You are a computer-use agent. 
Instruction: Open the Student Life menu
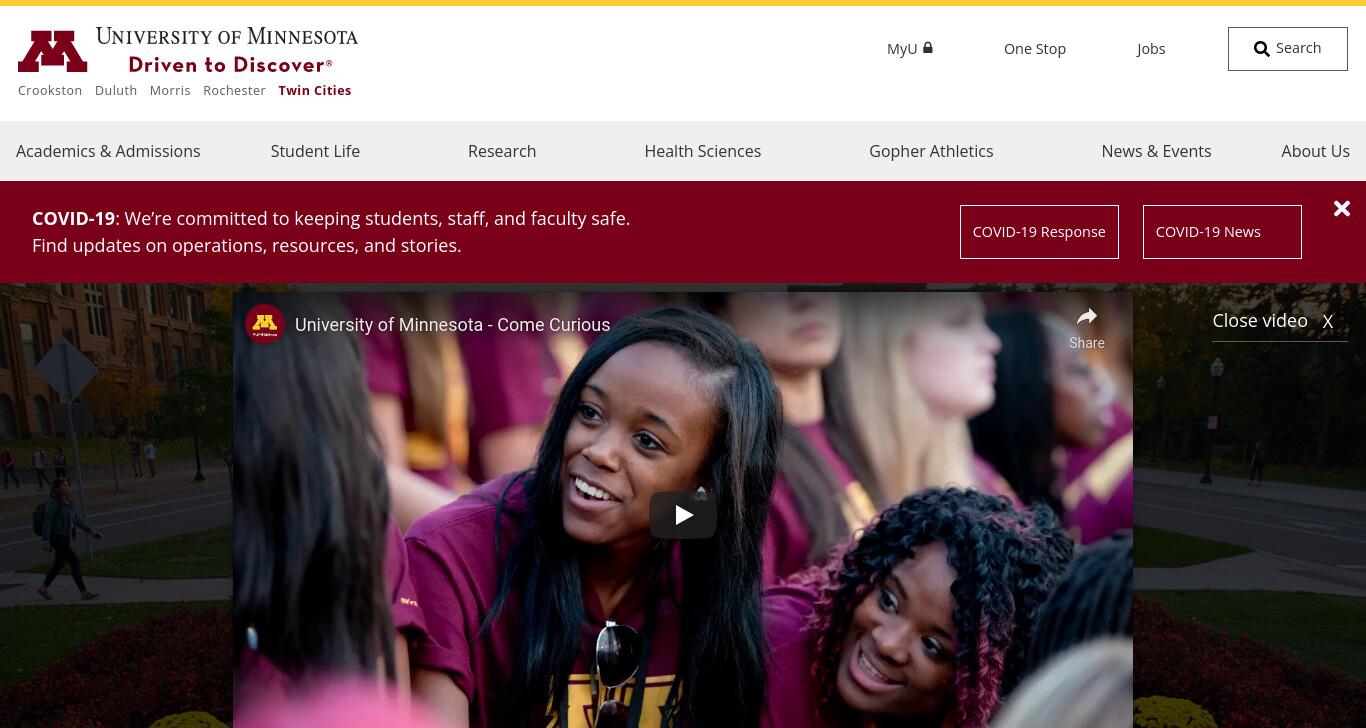tap(315, 151)
